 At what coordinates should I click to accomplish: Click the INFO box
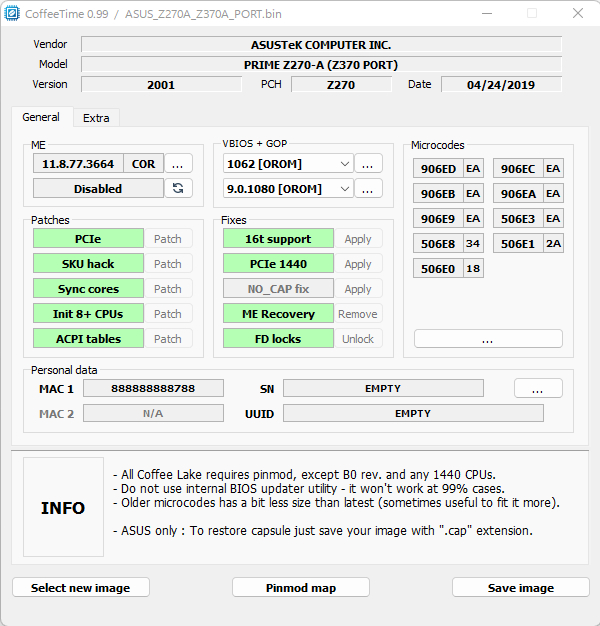[x=63, y=507]
